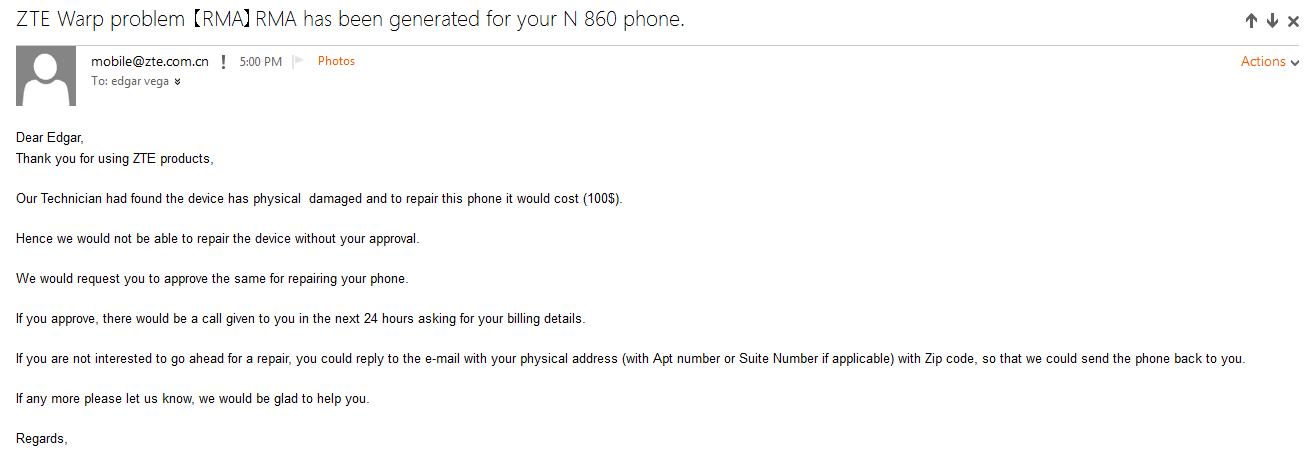1312x461 pixels.
Task: Expand the recipient details chevron
Action: coord(177,82)
